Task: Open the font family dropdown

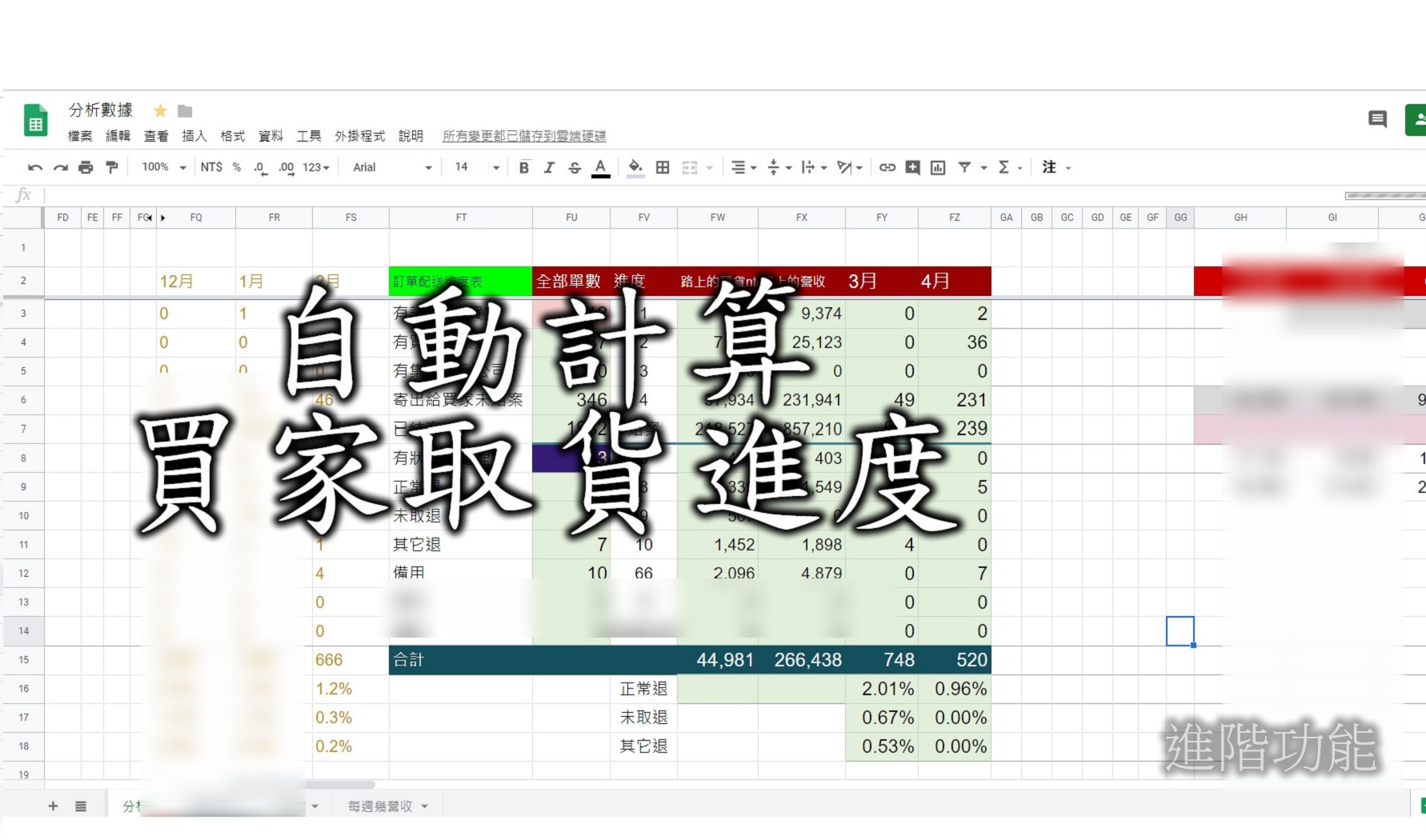Action: pyautogui.click(x=428, y=167)
